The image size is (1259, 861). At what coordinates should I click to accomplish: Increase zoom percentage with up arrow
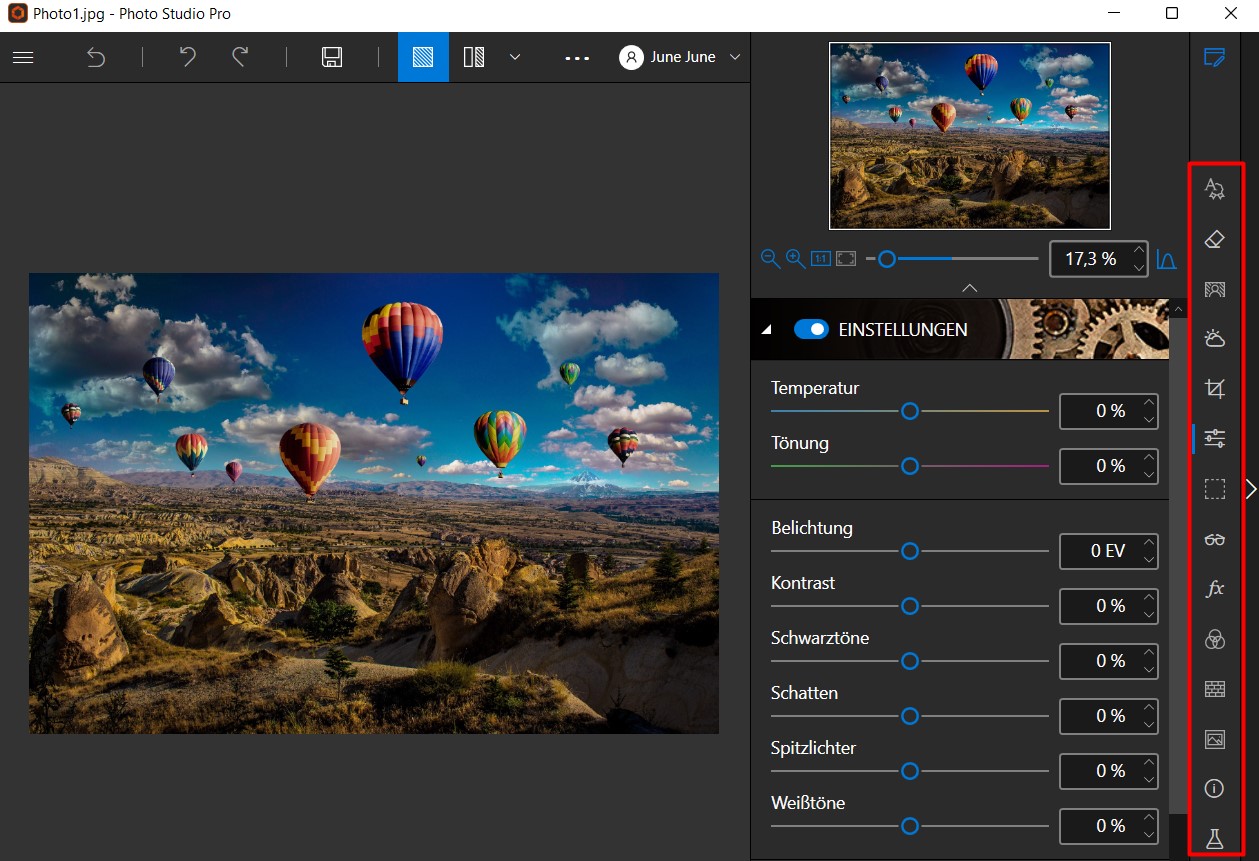(1139, 251)
